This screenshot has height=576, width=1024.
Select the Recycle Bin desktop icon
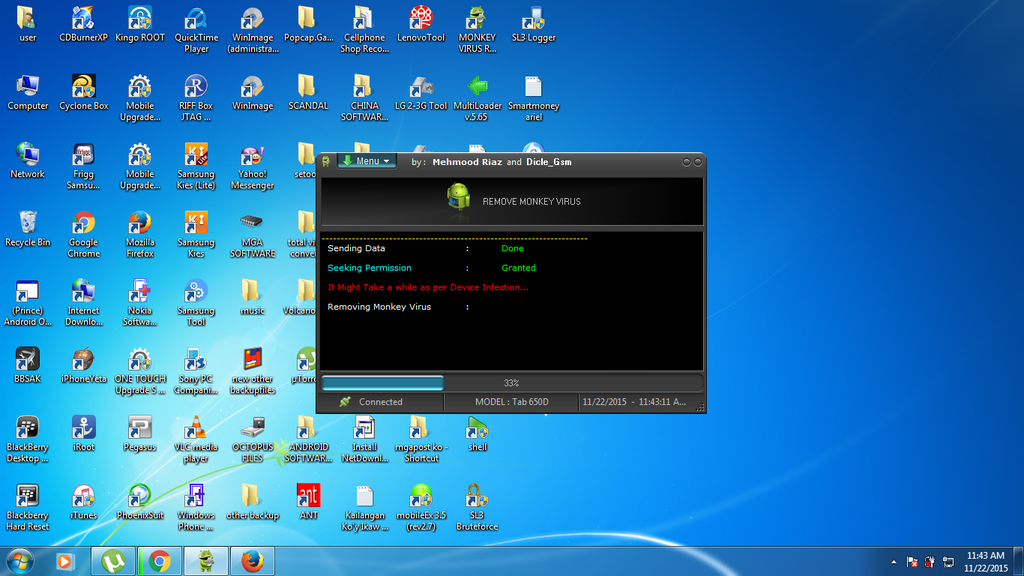click(27, 229)
